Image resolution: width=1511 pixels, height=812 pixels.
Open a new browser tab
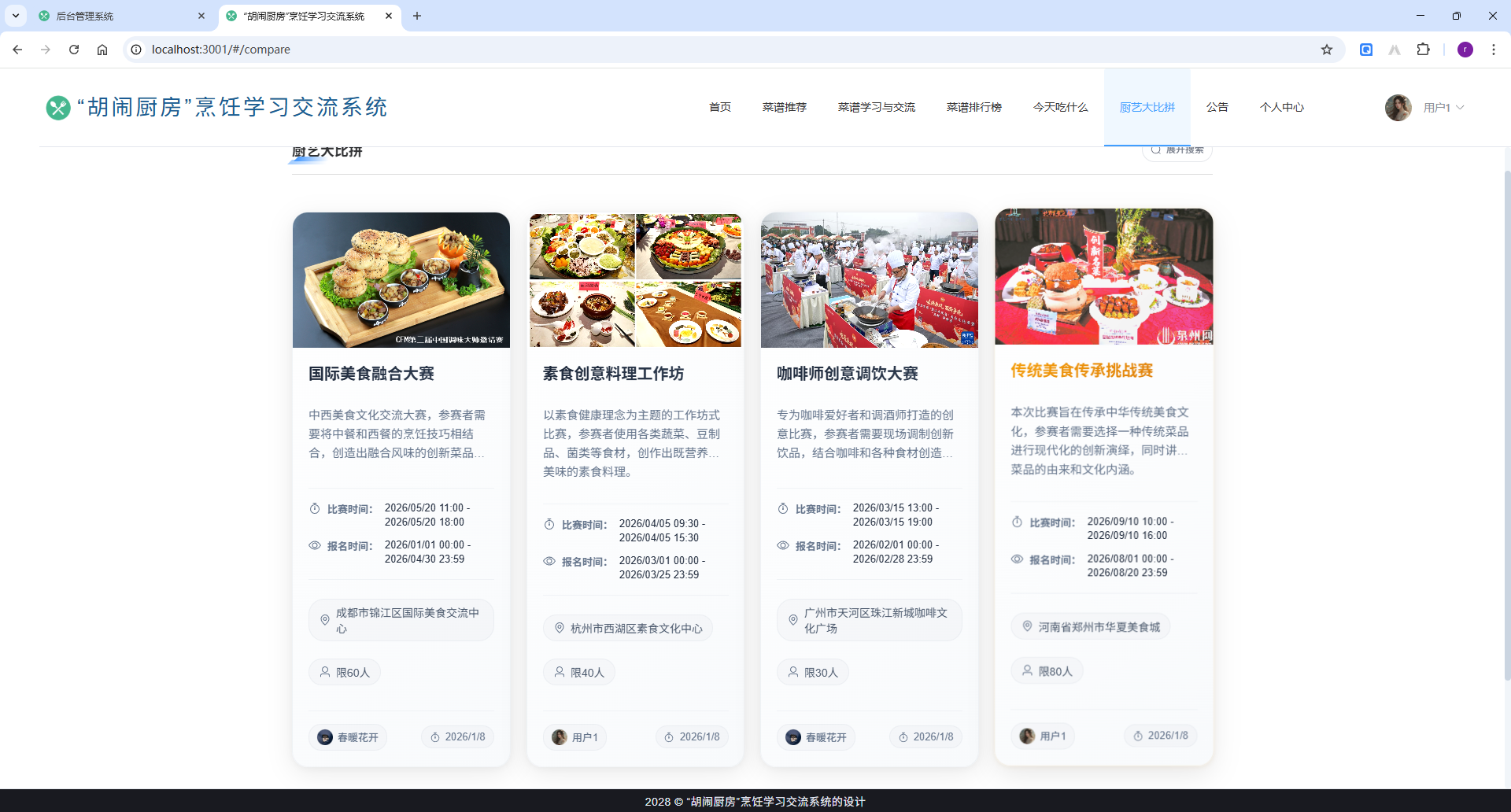point(417,16)
